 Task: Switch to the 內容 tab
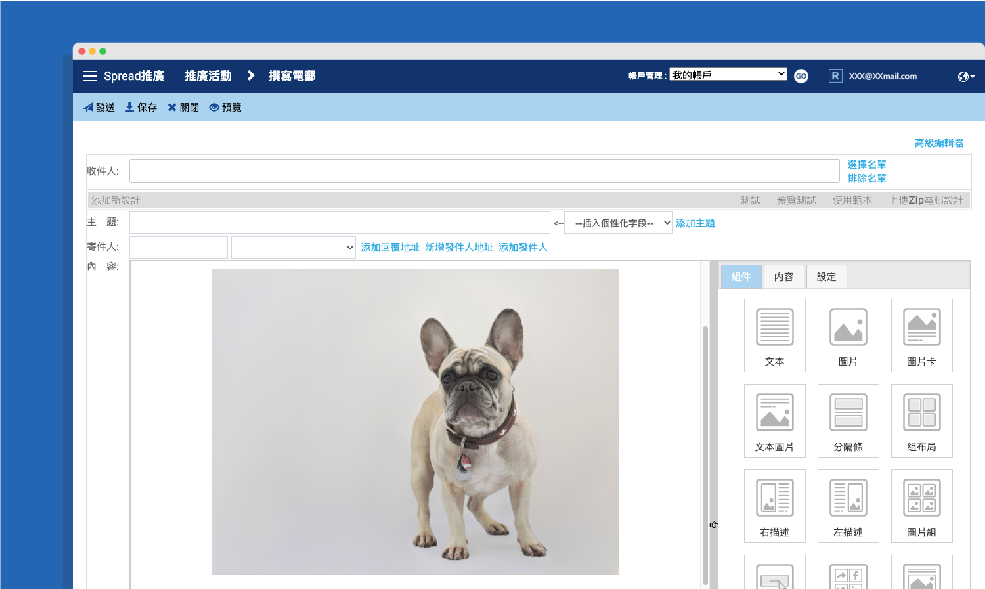pos(783,277)
